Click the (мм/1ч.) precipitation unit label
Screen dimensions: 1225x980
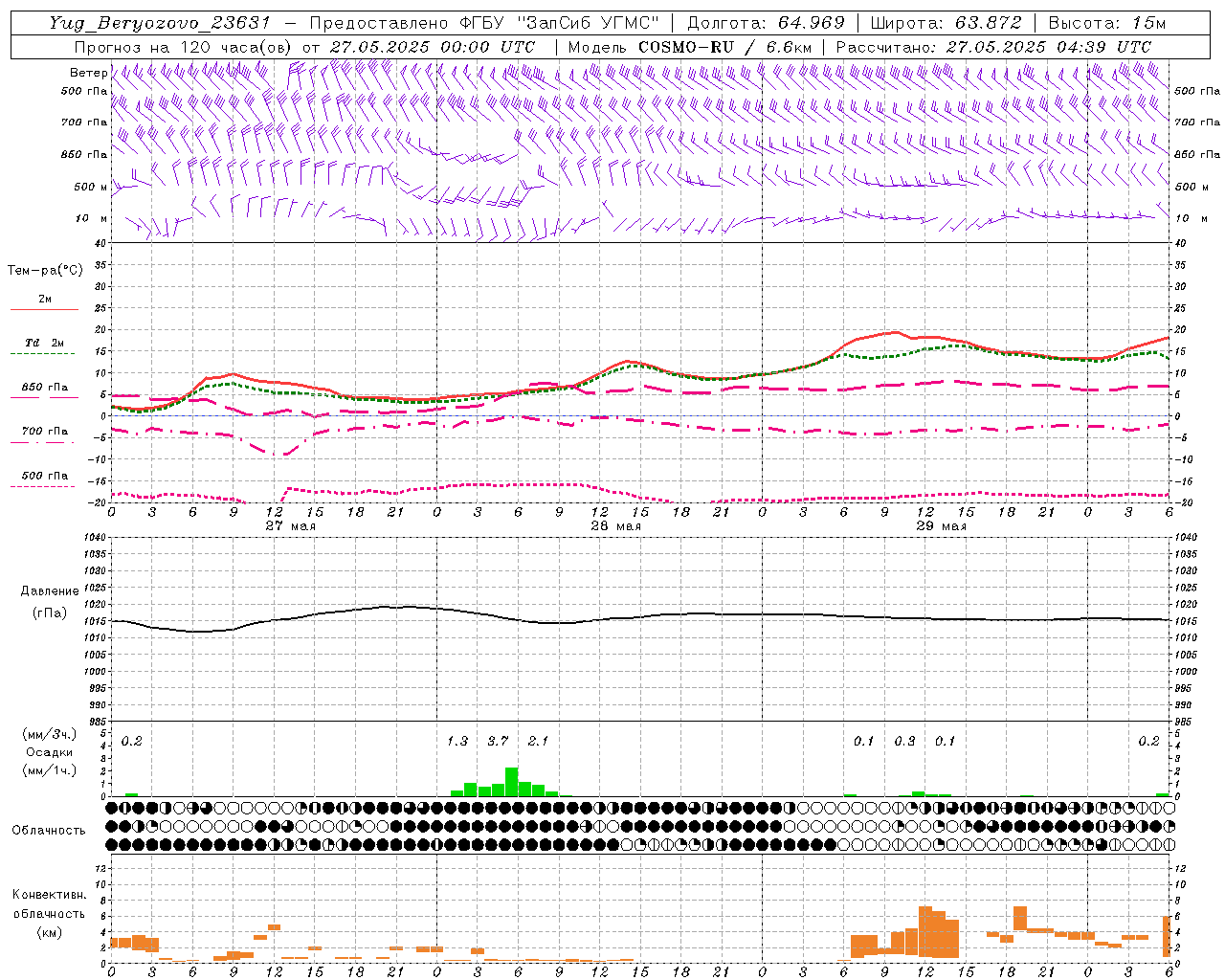coord(50,770)
